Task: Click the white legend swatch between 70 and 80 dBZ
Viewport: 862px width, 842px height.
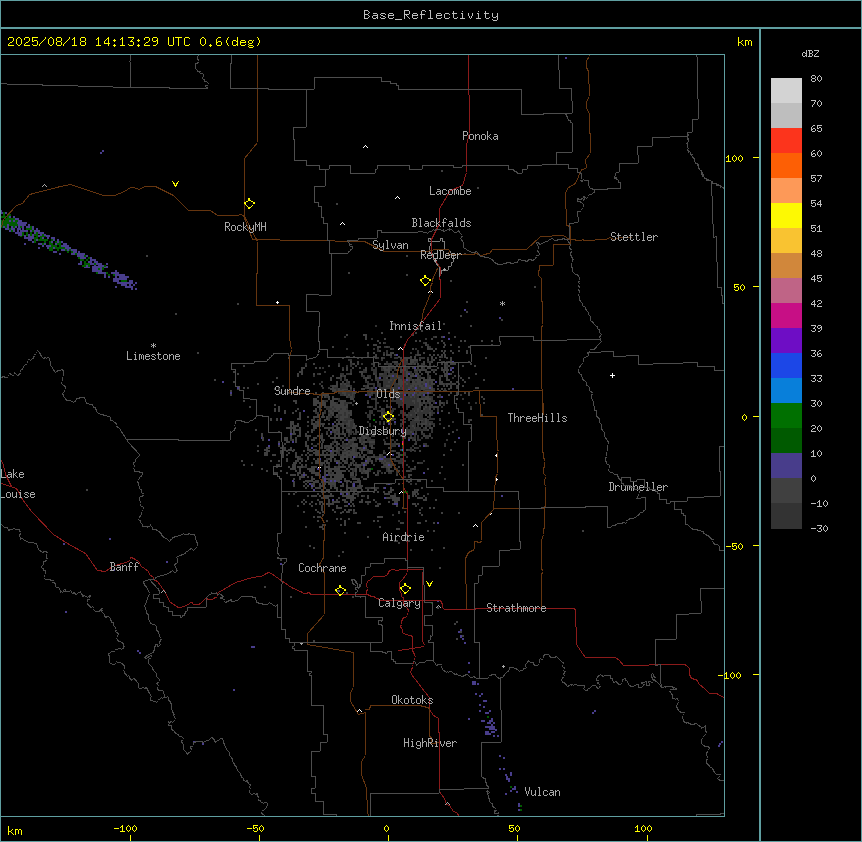Action: coord(786,91)
